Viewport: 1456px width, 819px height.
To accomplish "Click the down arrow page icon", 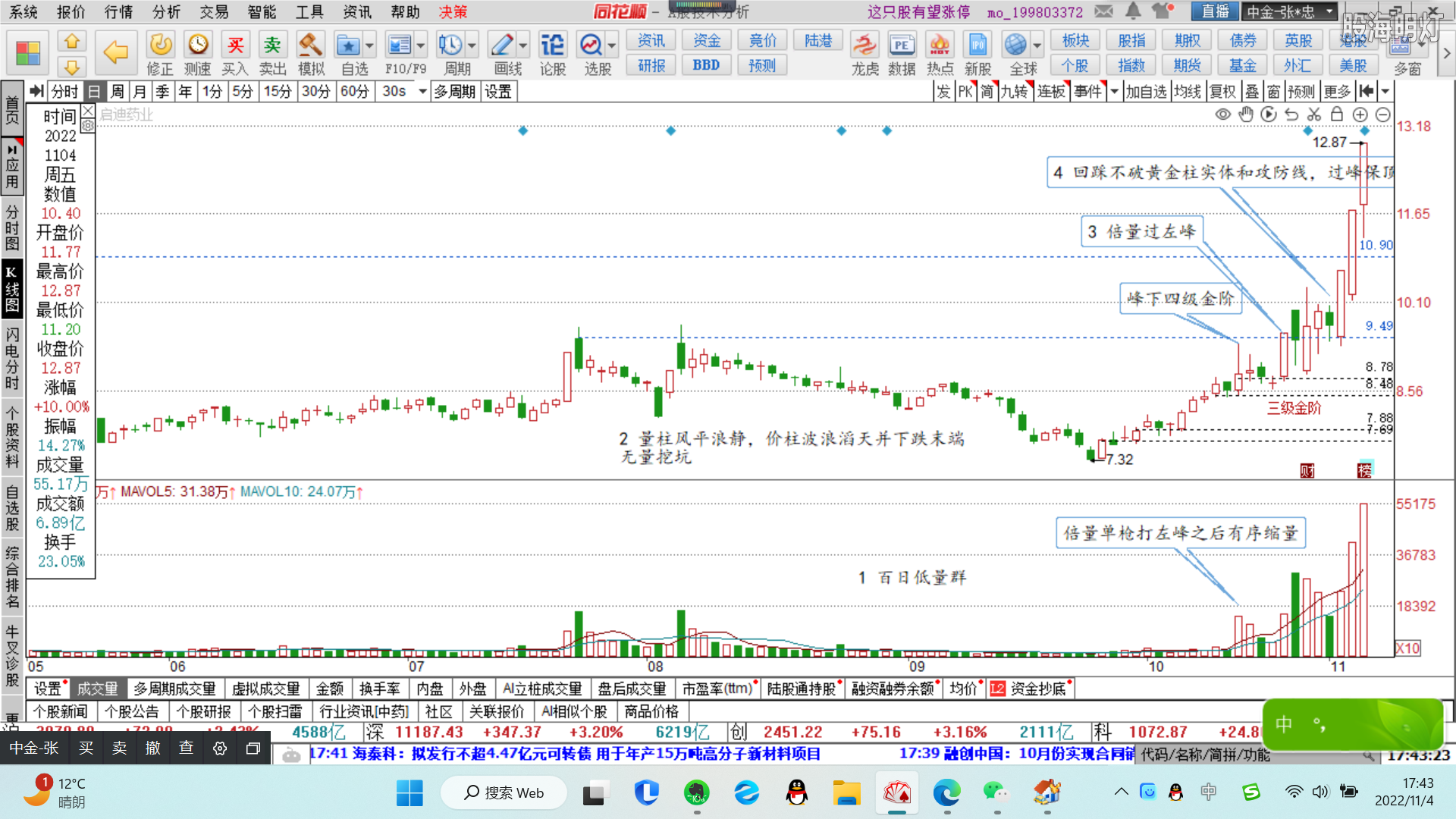I will [x=71, y=67].
